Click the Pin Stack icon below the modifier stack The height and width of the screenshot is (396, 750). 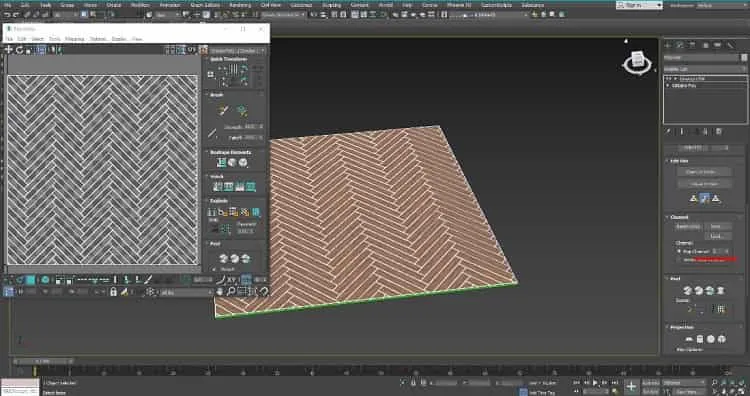click(x=669, y=132)
